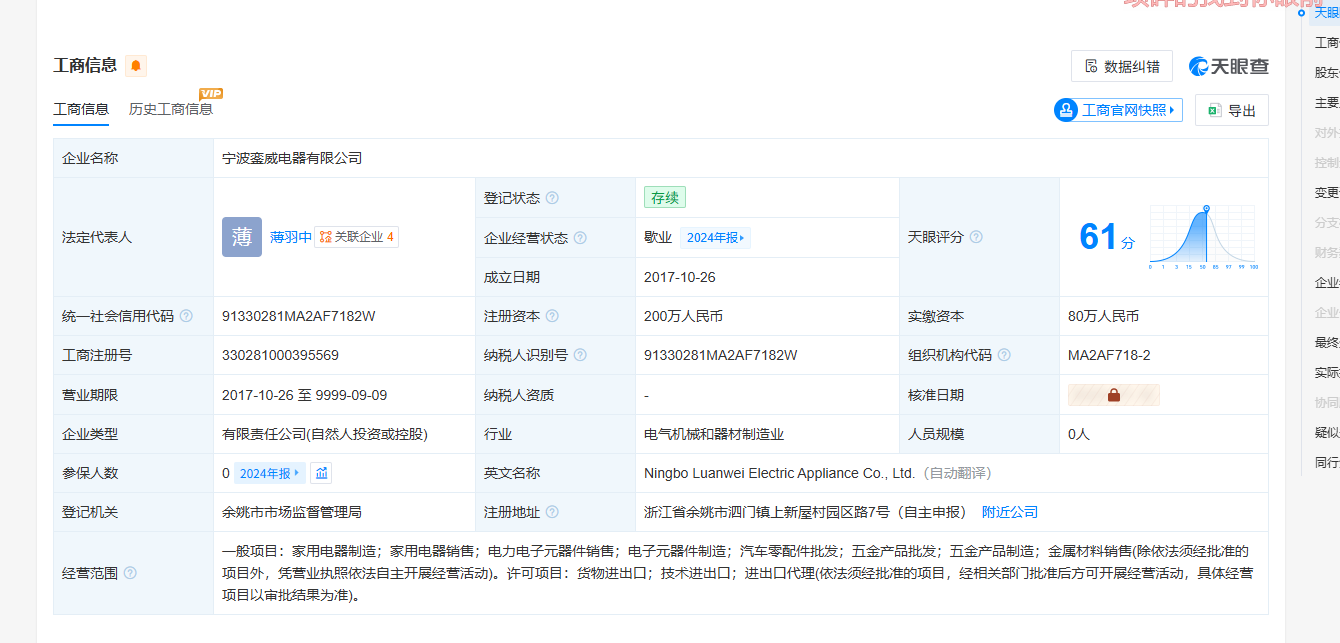Open the 薄羽中 legal representative link

click(291, 237)
